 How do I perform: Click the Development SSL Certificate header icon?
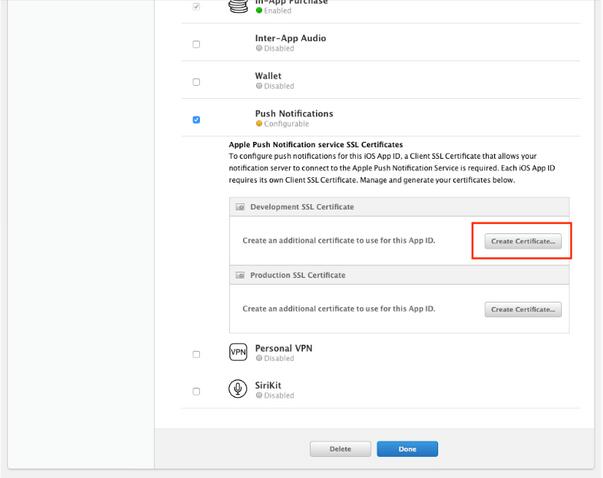point(240,207)
